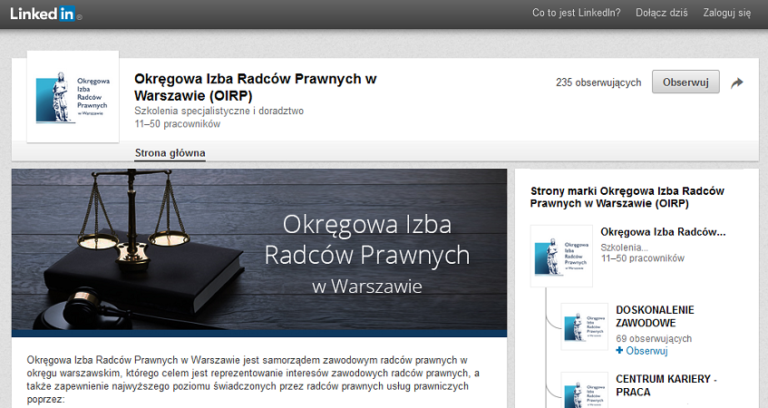This screenshot has height=408, width=768.
Task: Click 'Szkolenia specjalistyczne i doradztwo' industry text
Action: point(219,111)
